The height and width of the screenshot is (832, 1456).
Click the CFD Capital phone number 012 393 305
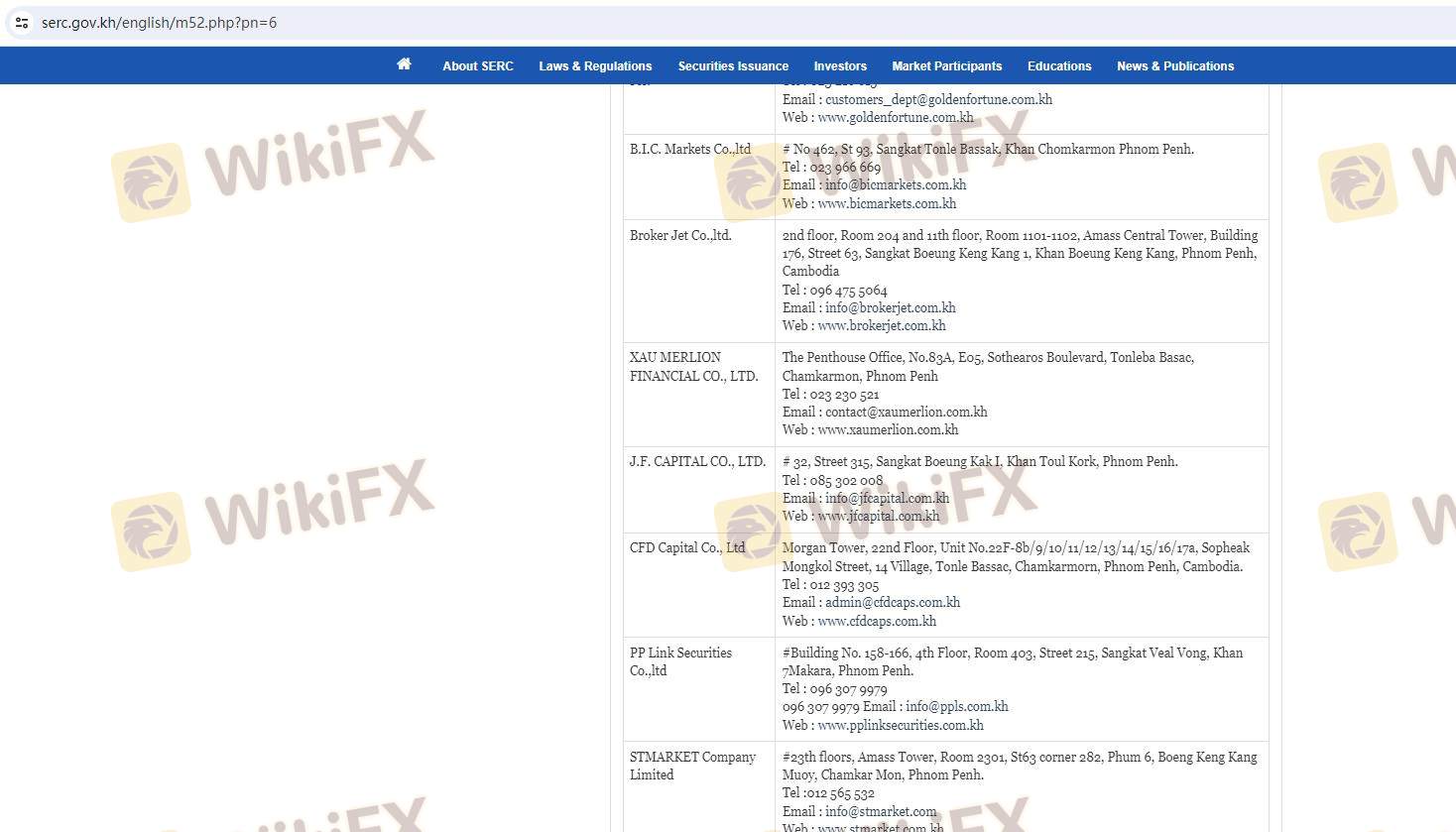point(844,584)
